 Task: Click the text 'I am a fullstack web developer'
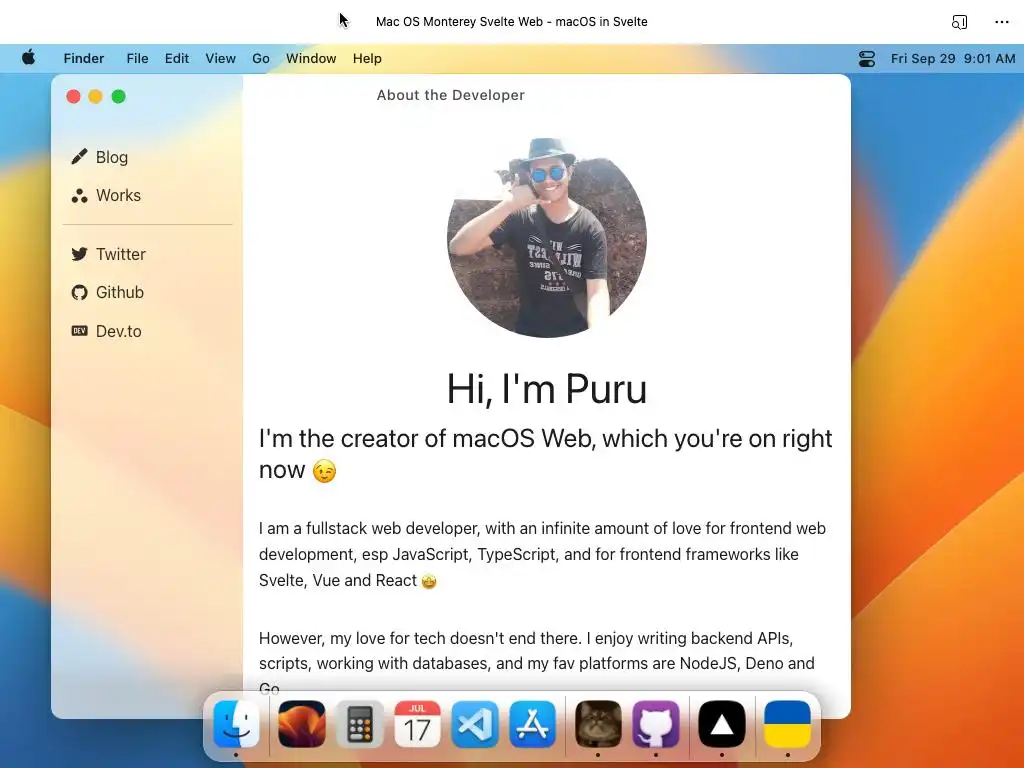click(x=368, y=528)
